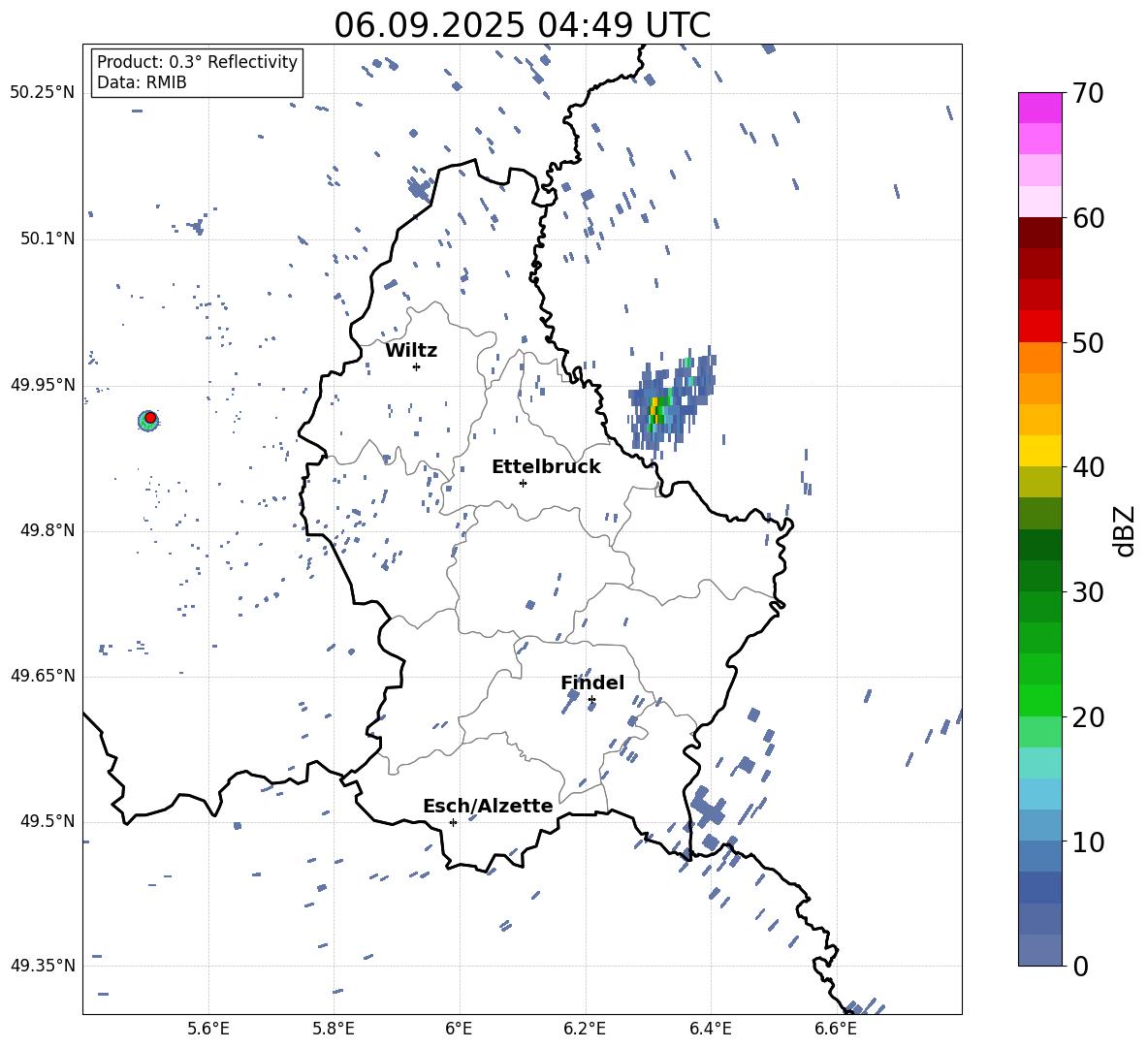Click the colorbar tick label 0
Image resolution: width=1148 pixels, height=1048 pixels.
[1080, 967]
